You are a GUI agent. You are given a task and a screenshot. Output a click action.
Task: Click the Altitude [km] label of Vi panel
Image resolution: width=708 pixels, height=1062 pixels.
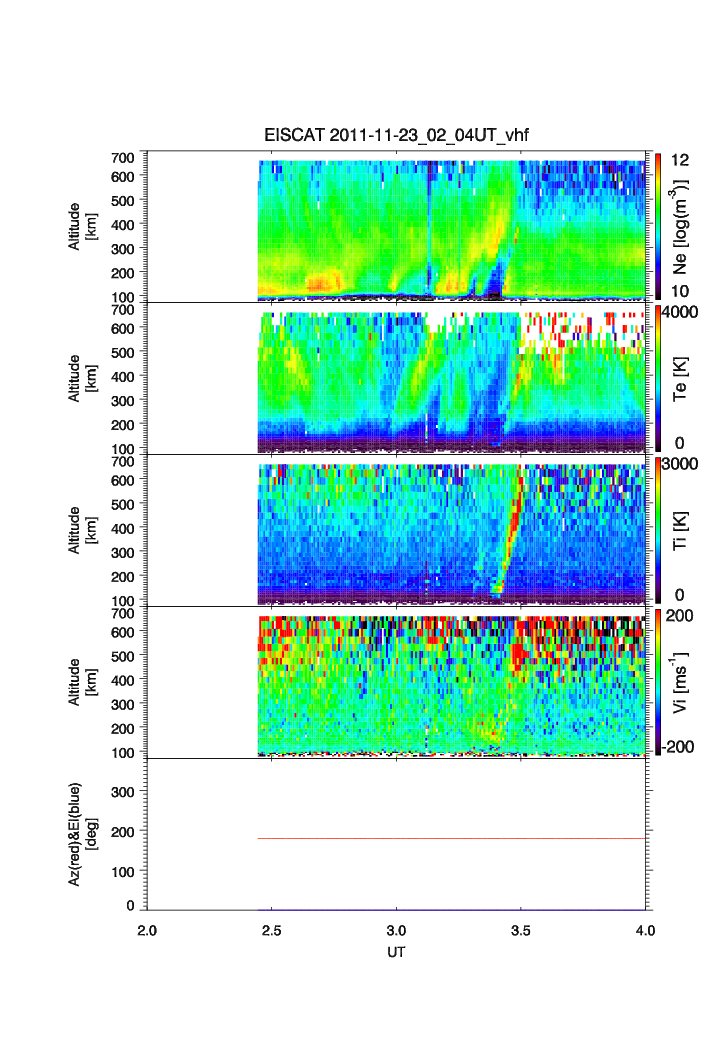pos(81,682)
